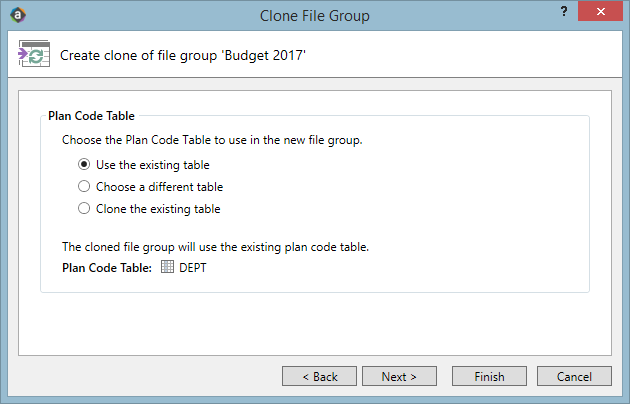Viewport: 630px width, 404px height.
Task: Click the bold 'Plan Code Table:' field label
Action: (107, 268)
